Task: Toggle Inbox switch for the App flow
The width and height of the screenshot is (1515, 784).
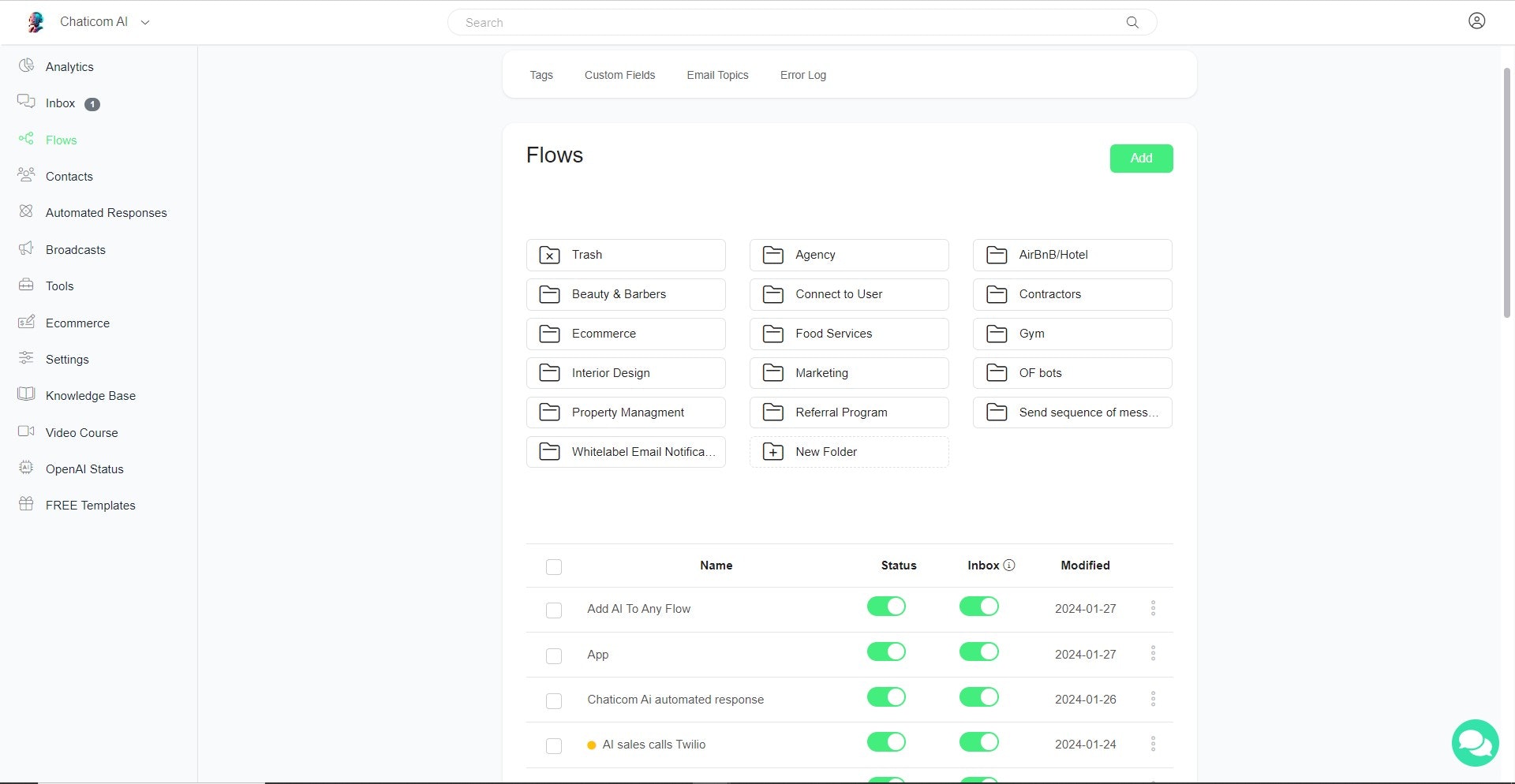Action: point(978,652)
